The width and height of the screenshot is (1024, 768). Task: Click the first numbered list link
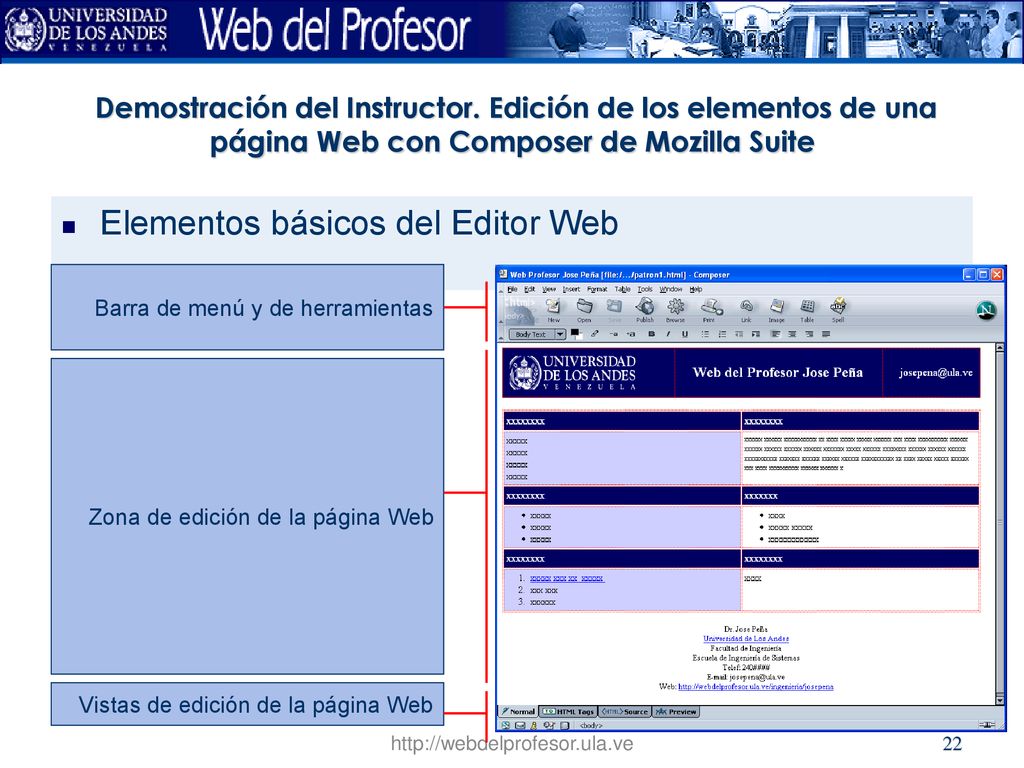point(567,579)
